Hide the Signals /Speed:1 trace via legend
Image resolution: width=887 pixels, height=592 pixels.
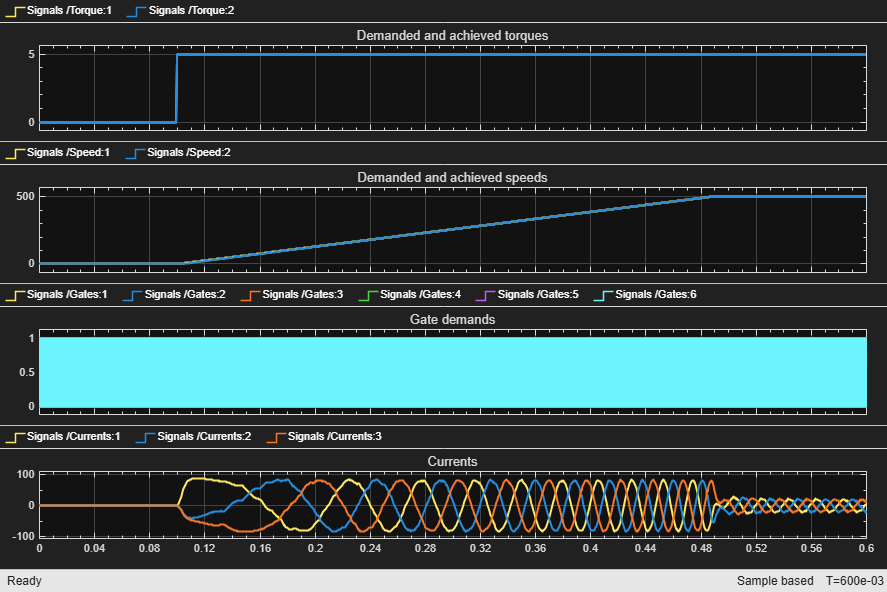(58, 153)
